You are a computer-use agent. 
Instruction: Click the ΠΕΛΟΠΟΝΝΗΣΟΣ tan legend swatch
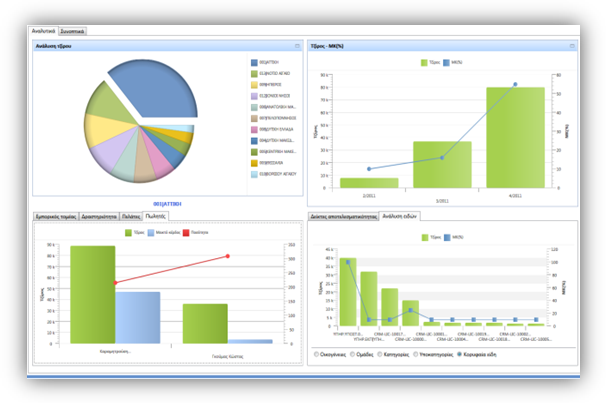point(254,118)
